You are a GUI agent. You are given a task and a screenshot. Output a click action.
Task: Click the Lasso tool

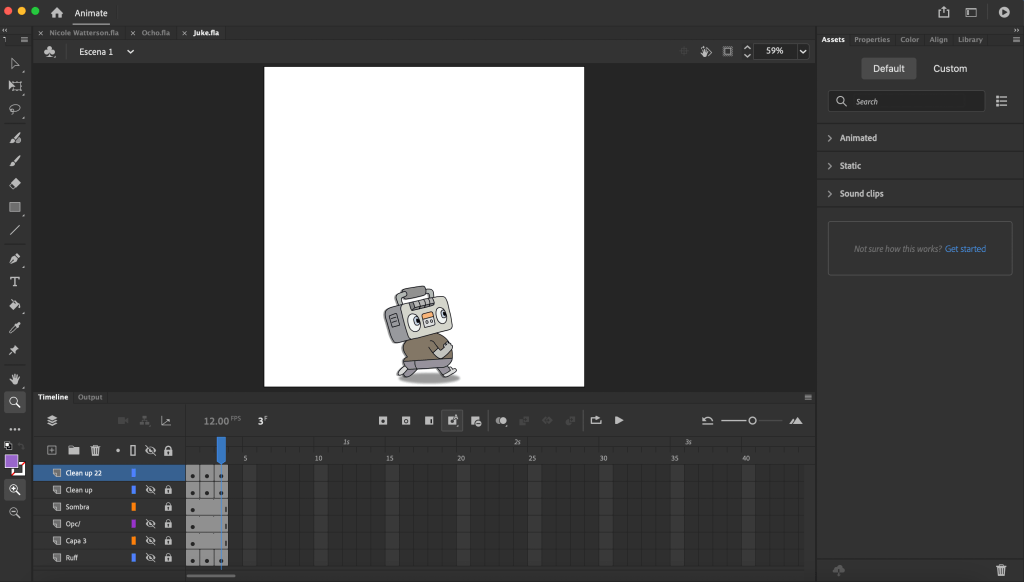15,109
